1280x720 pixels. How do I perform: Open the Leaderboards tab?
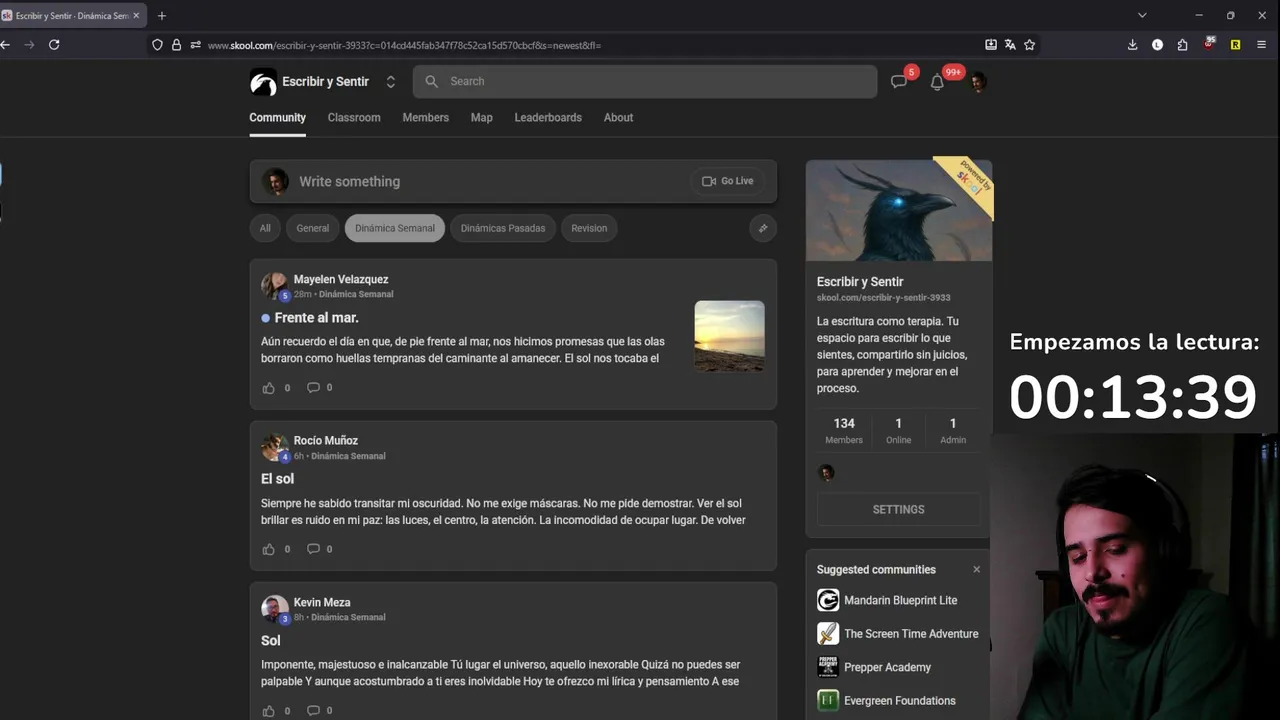548,118
